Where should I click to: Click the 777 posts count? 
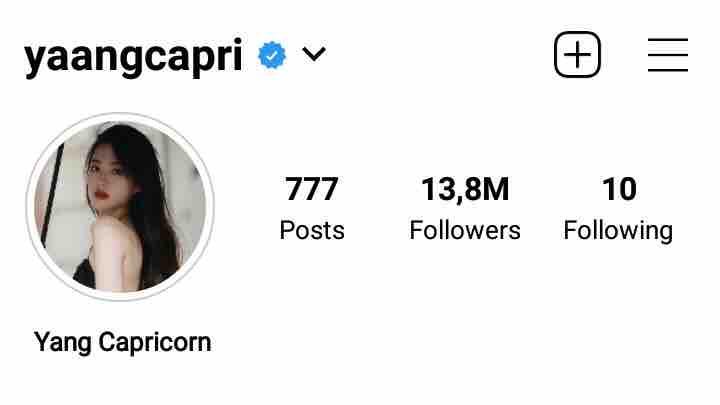[312, 189]
